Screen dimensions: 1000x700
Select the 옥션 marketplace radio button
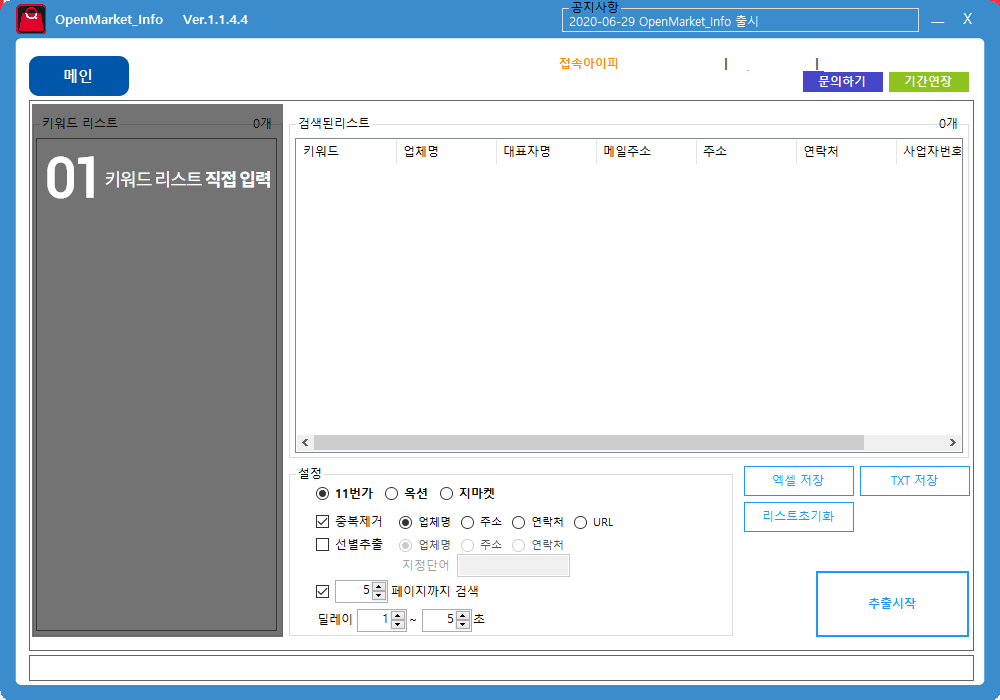point(392,493)
